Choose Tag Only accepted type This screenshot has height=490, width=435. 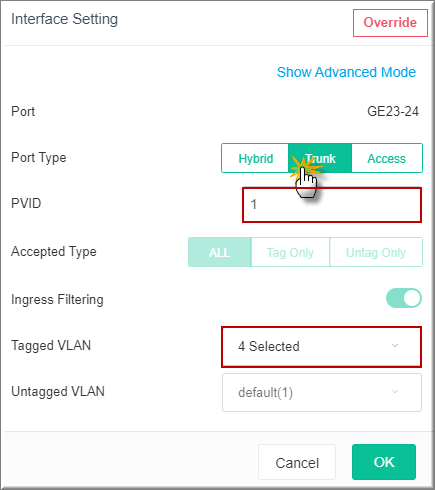click(290, 252)
